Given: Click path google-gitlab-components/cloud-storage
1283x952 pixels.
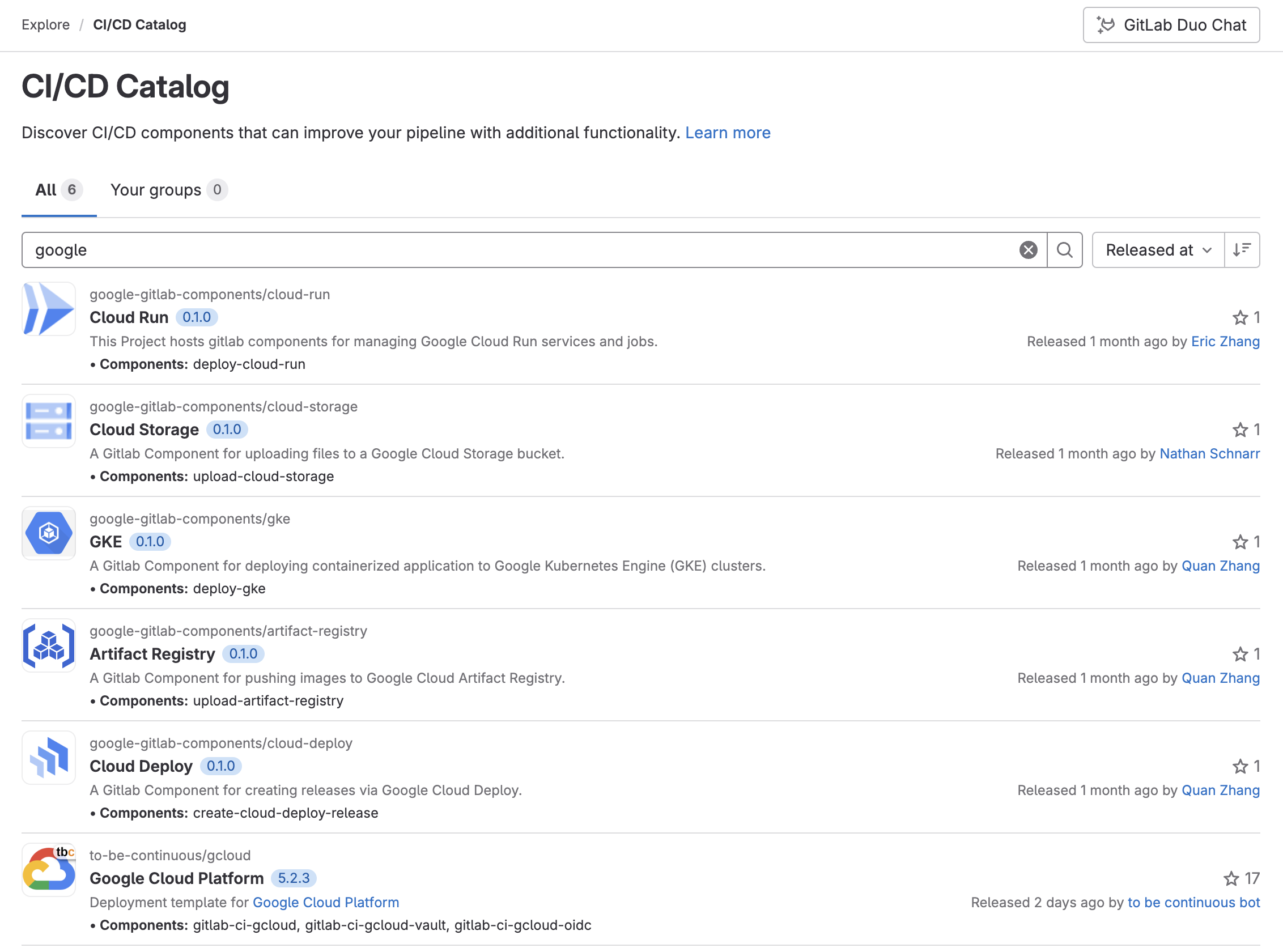Looking at the screenshot, I should [x=224, y=407].
